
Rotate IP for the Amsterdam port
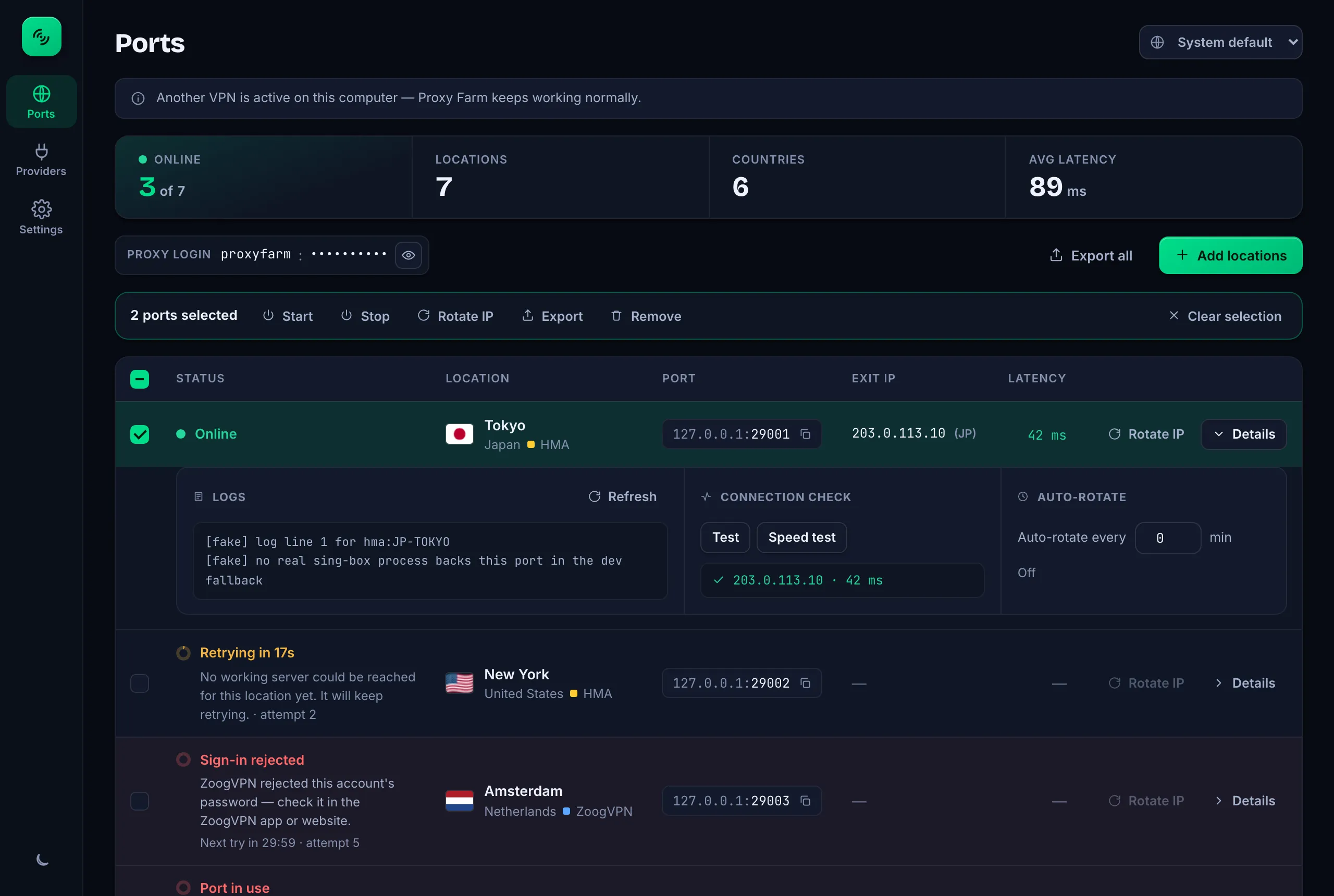tap(1146, 801)
